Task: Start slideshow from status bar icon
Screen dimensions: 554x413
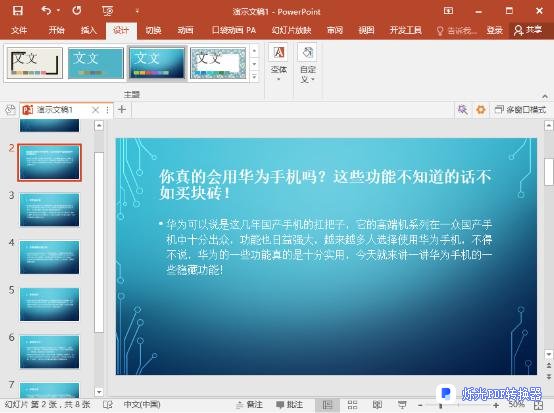Action: [402, 405]
